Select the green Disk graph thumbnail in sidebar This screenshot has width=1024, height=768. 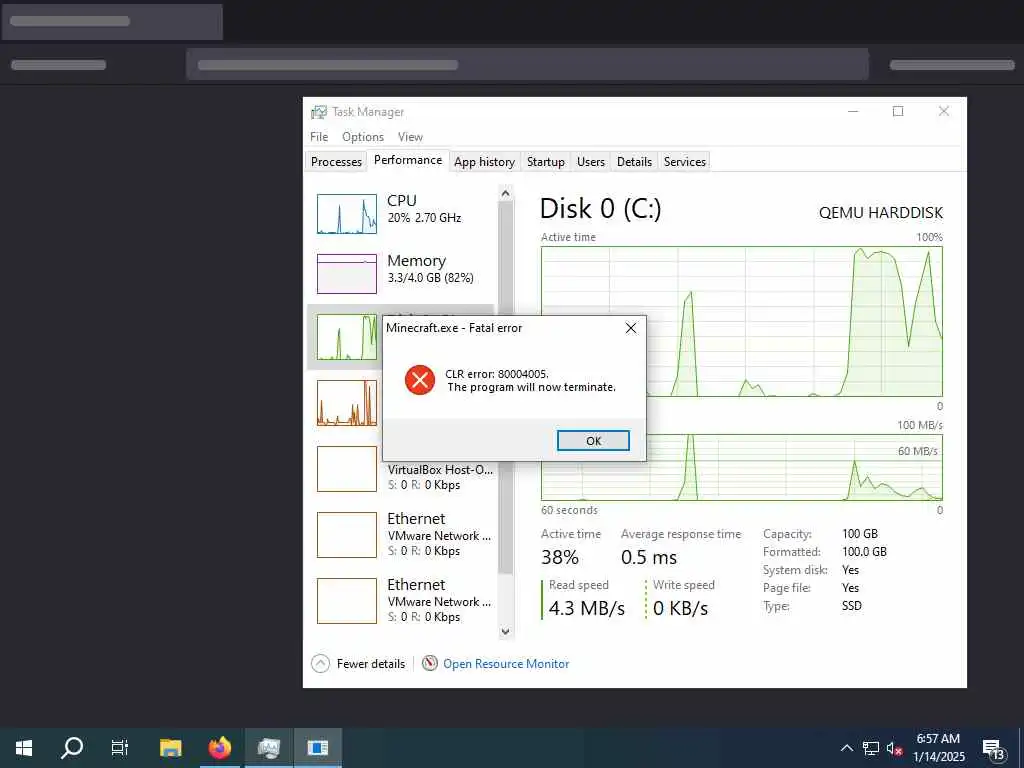[347, 337]
